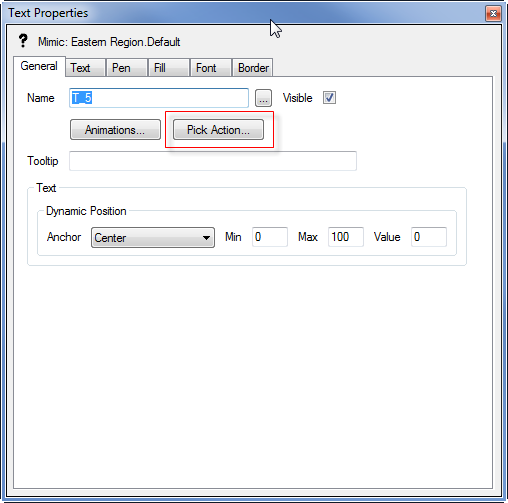The image size is (508, 503).
Task: Click the Animations... button
Action: (x=115, y=130)
